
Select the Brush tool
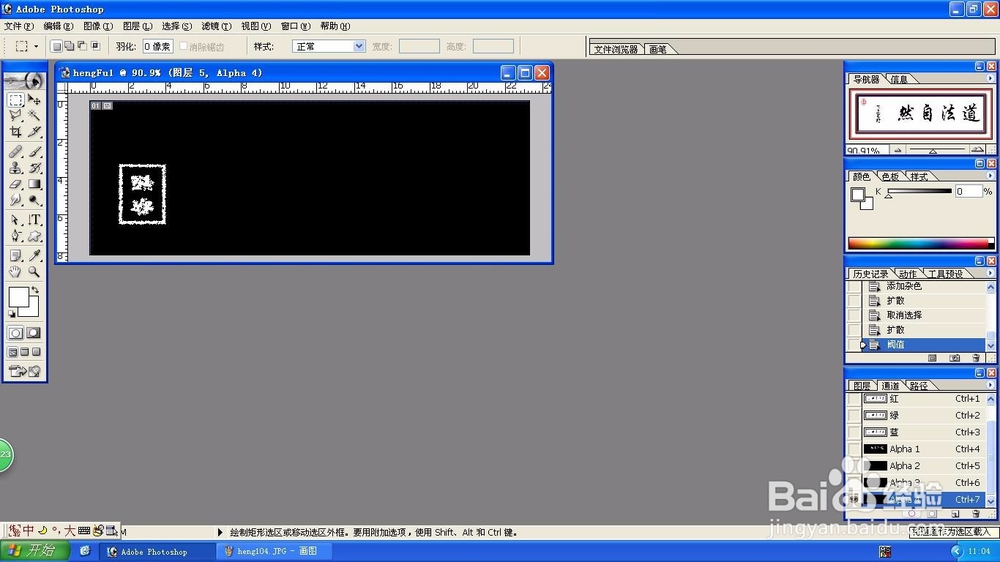pos(34,152)
